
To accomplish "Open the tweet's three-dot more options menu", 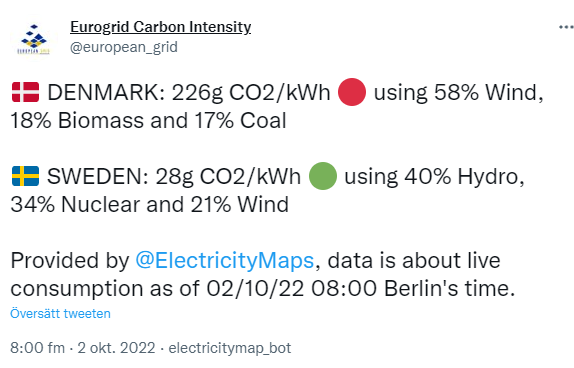I will [566, 27].
